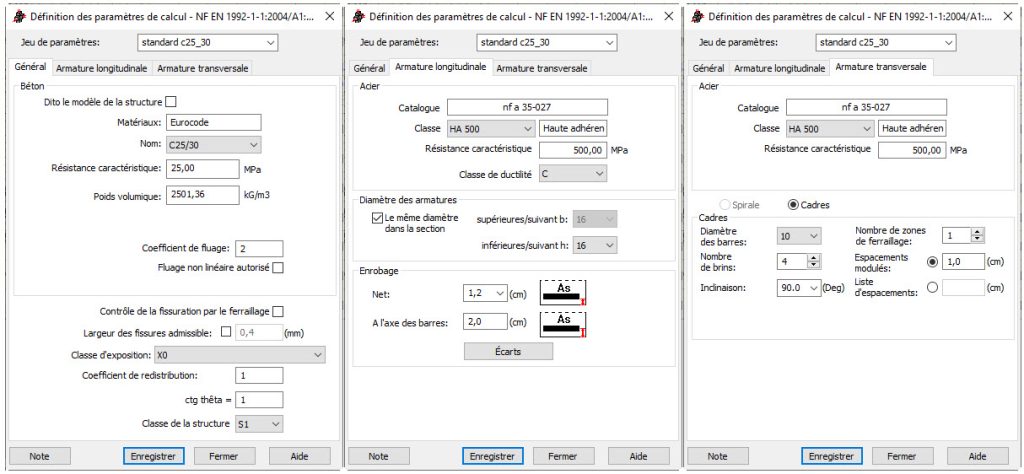Open the longitudinal steel Classe HA 500 dropdown
Viewport: 1024px width, 474px height.
[492, 129]
